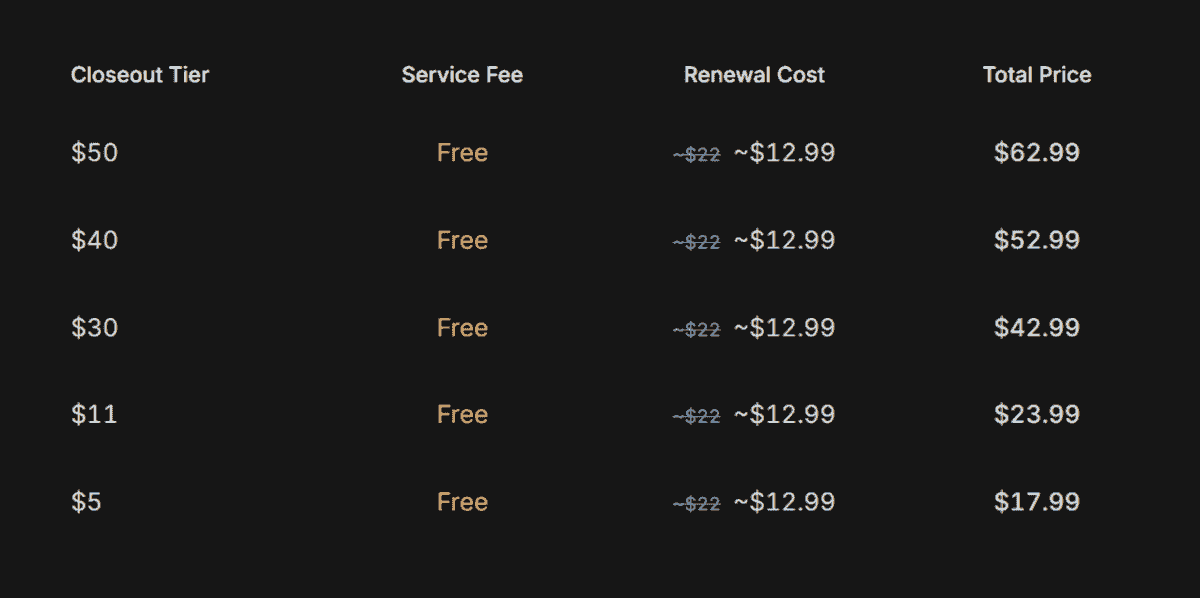
Task: Click Free service fee in $50 row
Action: 462,153
